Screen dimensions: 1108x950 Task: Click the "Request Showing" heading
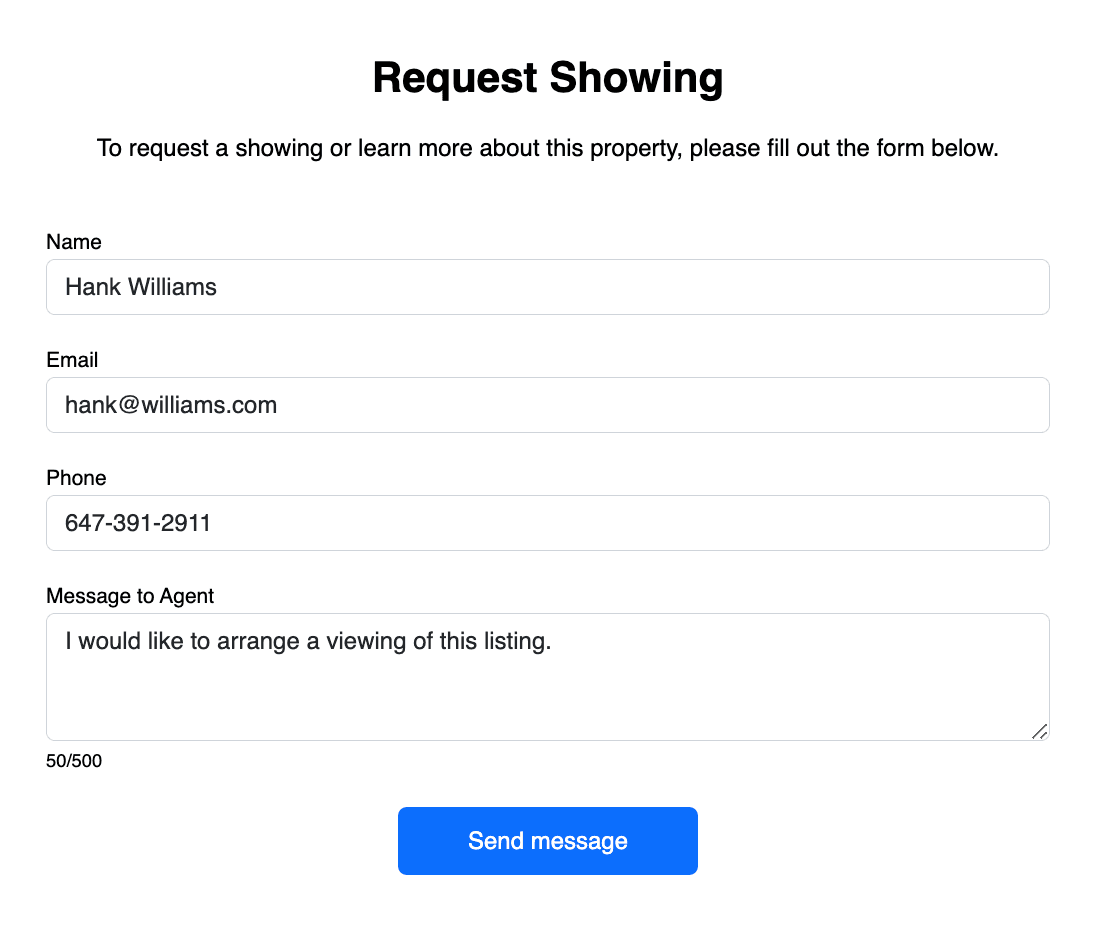point(548,78)
